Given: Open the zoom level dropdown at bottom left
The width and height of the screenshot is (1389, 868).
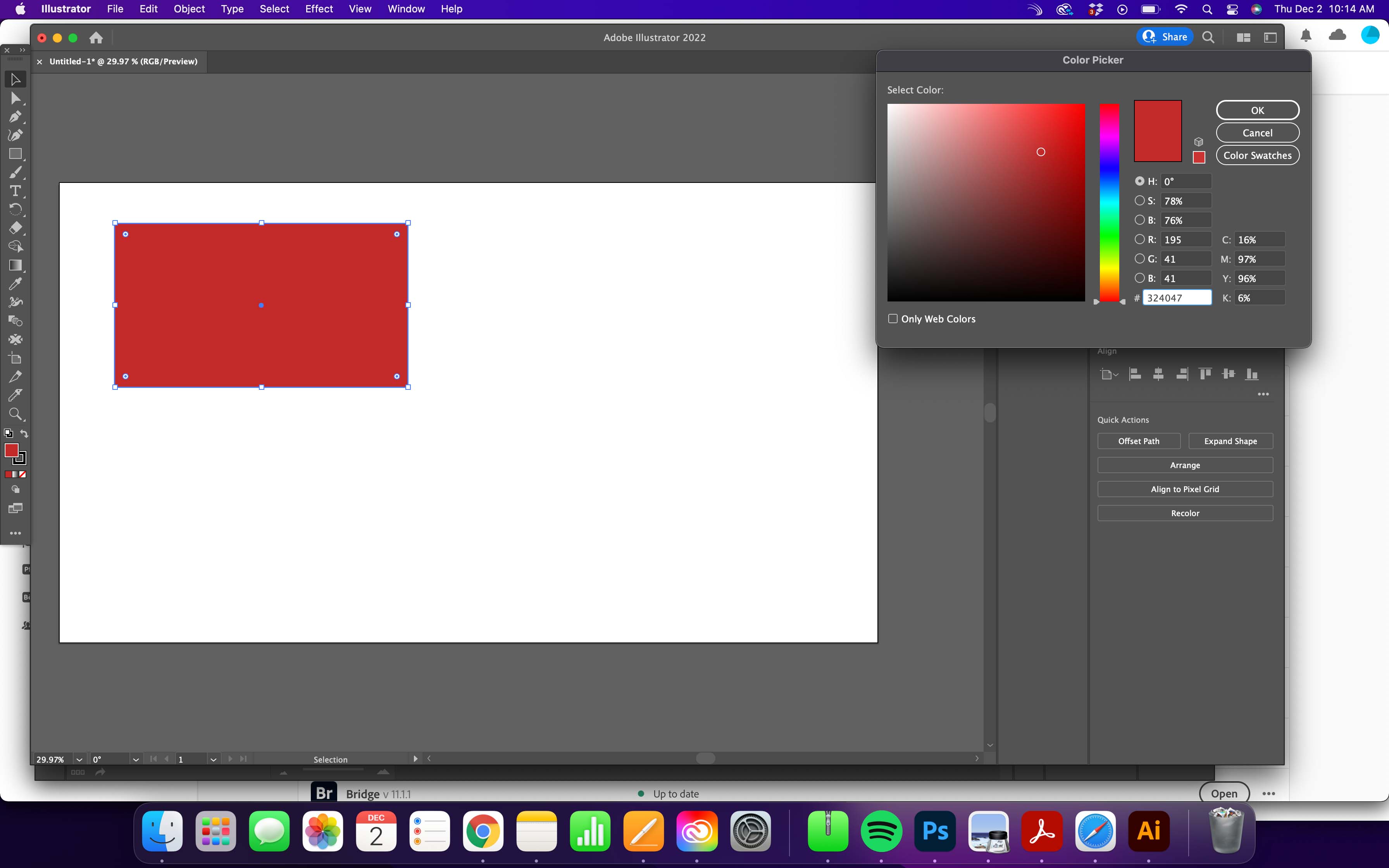Looking at the screenshot, I should [79, 759].
